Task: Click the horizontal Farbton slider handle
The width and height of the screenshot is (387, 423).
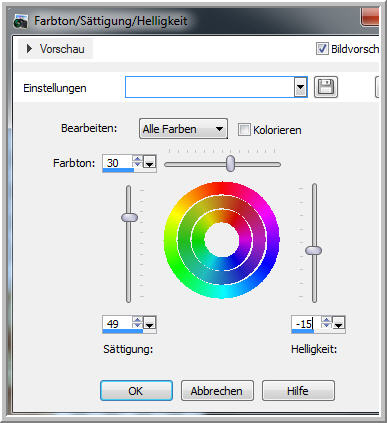Action: [x=230, y=163]
